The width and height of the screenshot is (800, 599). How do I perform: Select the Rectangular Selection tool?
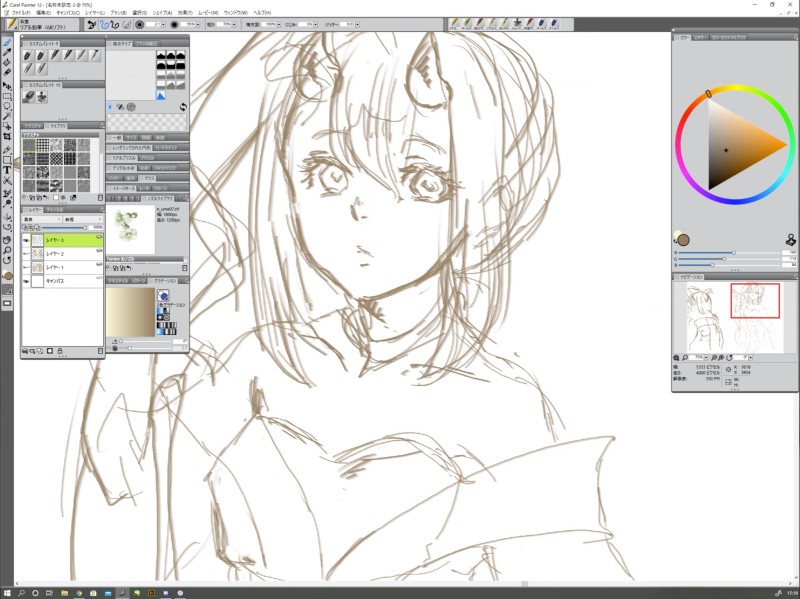pos(7,96)
